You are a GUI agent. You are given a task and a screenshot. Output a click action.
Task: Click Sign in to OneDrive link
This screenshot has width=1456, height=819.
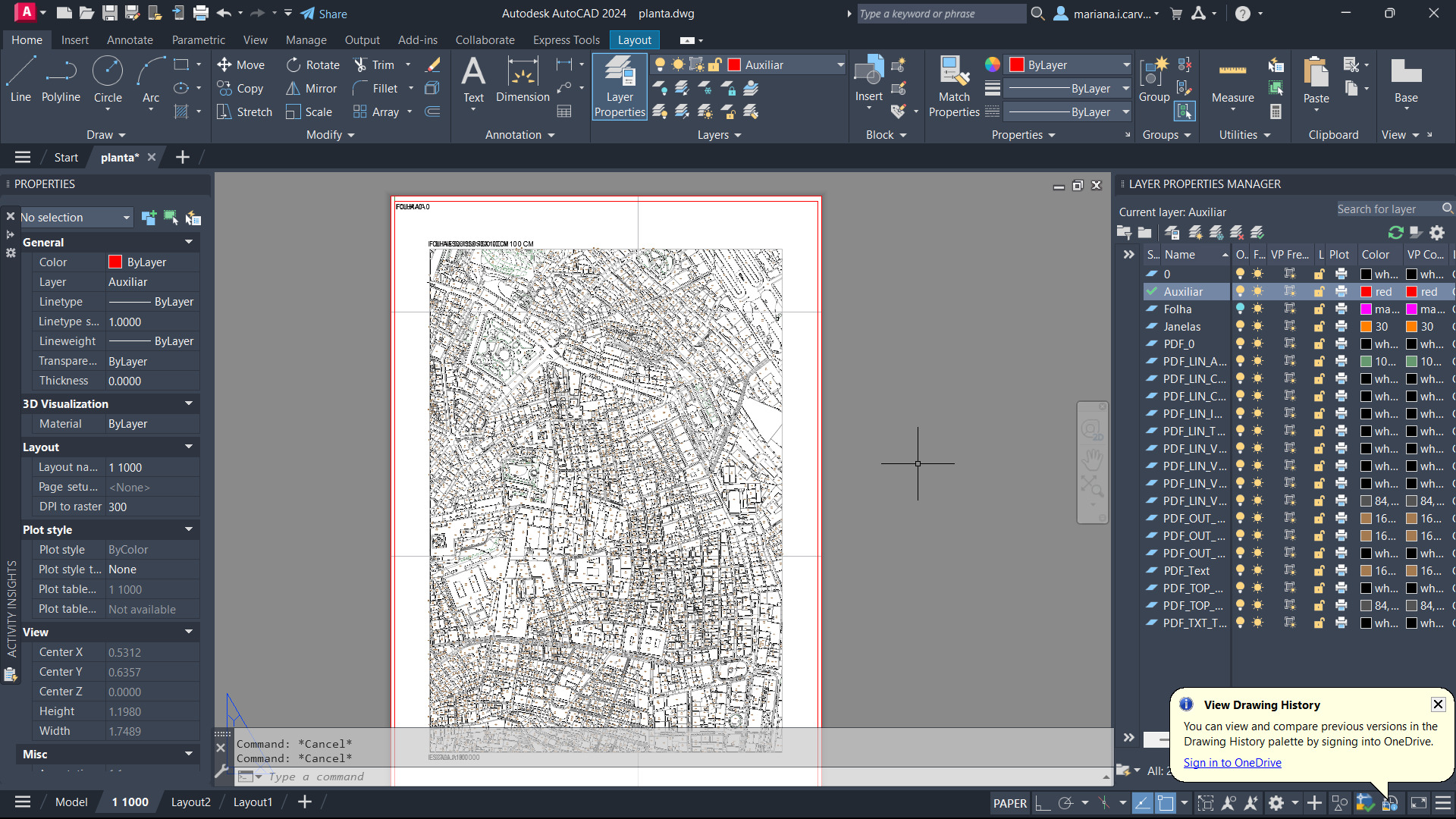point(1232,763)
